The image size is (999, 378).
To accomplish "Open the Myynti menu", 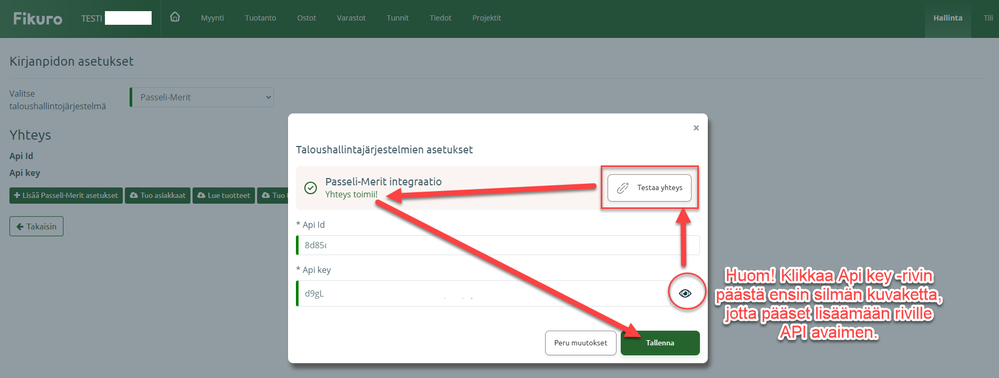I will click(212, 18).
